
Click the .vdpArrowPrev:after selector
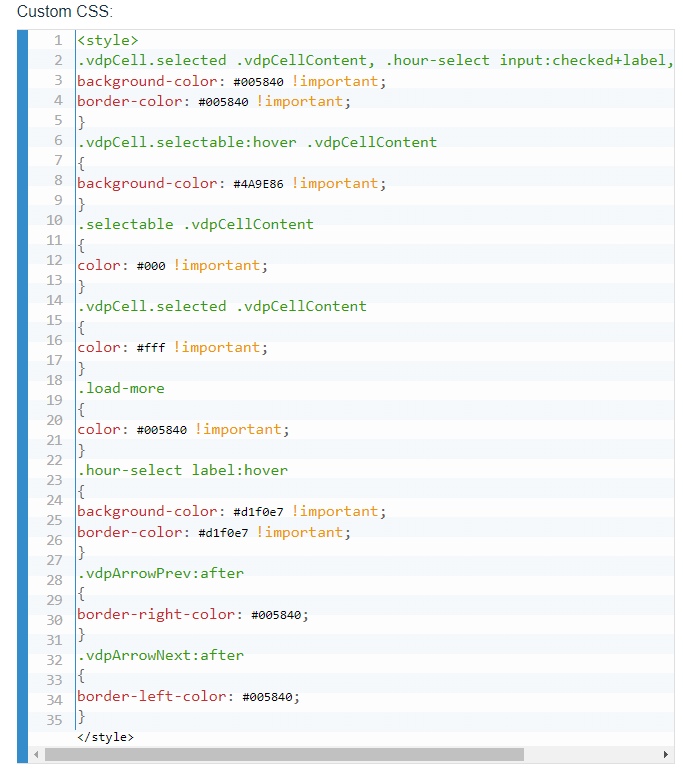[160, 573]
